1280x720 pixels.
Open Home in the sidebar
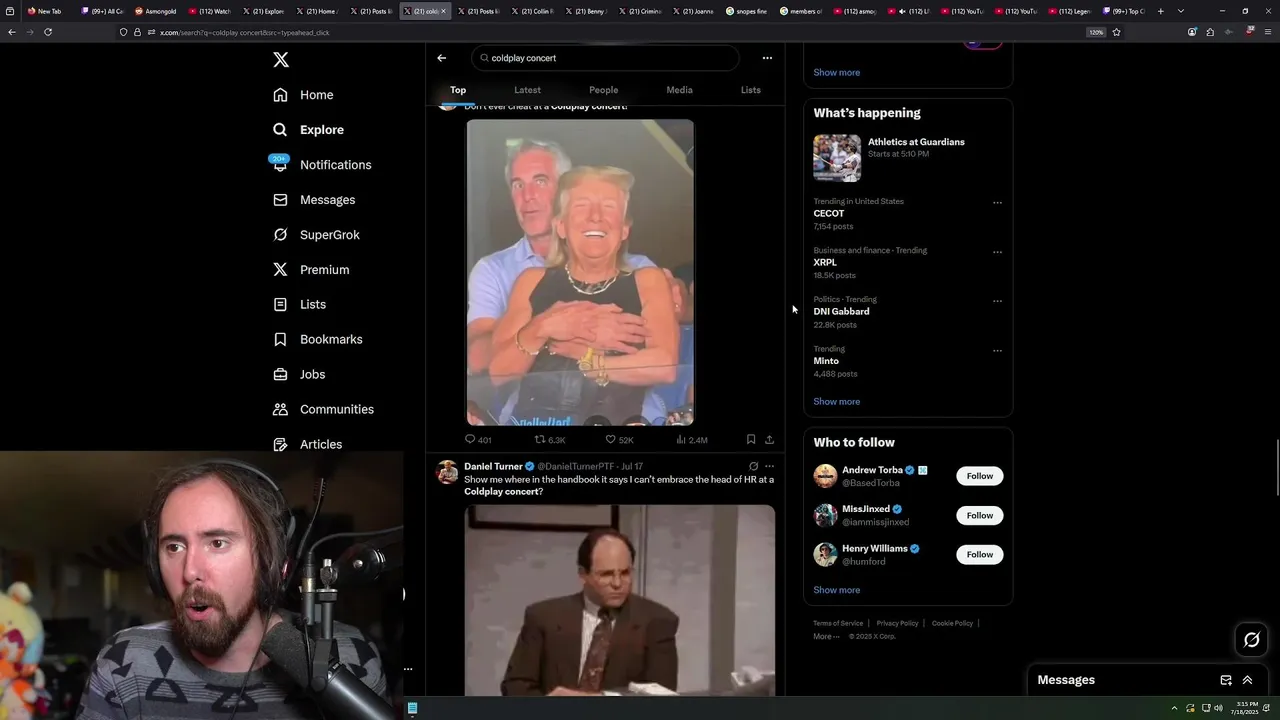304,95
